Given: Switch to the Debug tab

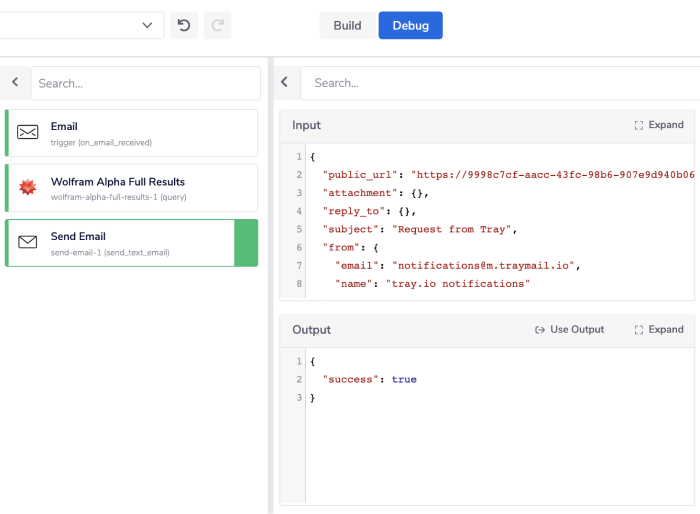Looking at the screenshot, I should point(410,26).
